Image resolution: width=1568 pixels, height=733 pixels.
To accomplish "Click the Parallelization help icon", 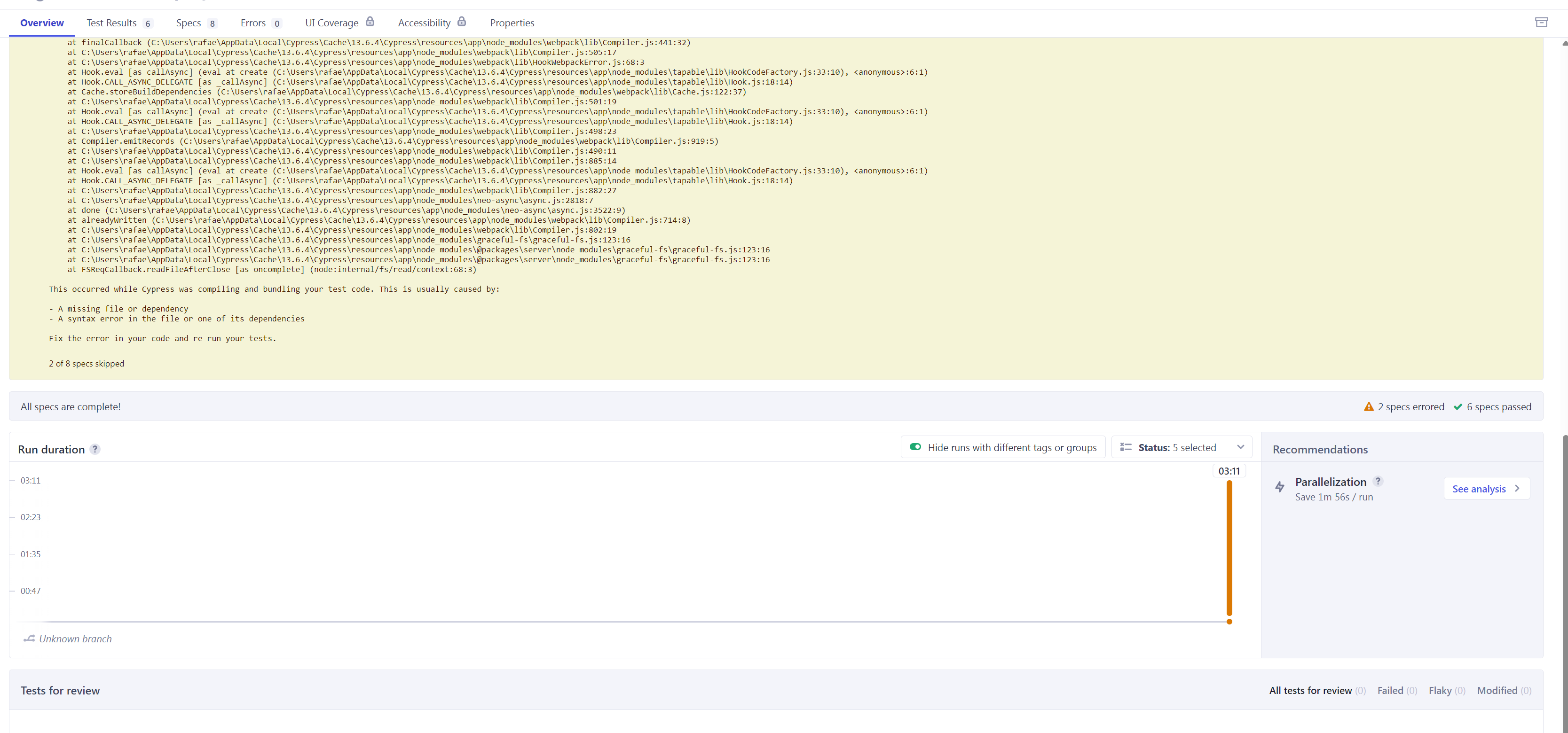I will [x=1378, y=481].
